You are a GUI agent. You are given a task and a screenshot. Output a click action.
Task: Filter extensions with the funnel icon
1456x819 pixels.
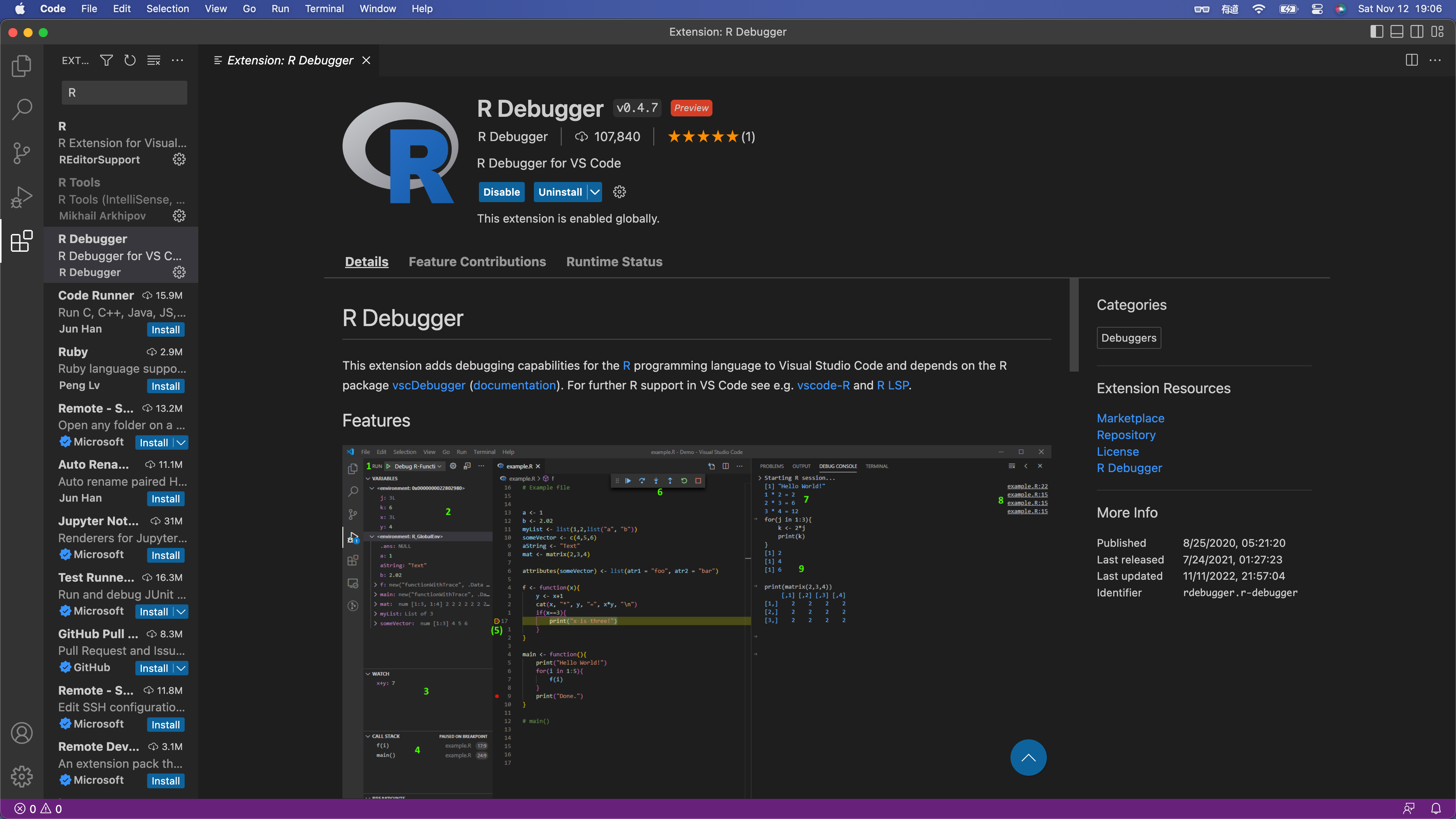pyautogui.click(x=106, y=61)
